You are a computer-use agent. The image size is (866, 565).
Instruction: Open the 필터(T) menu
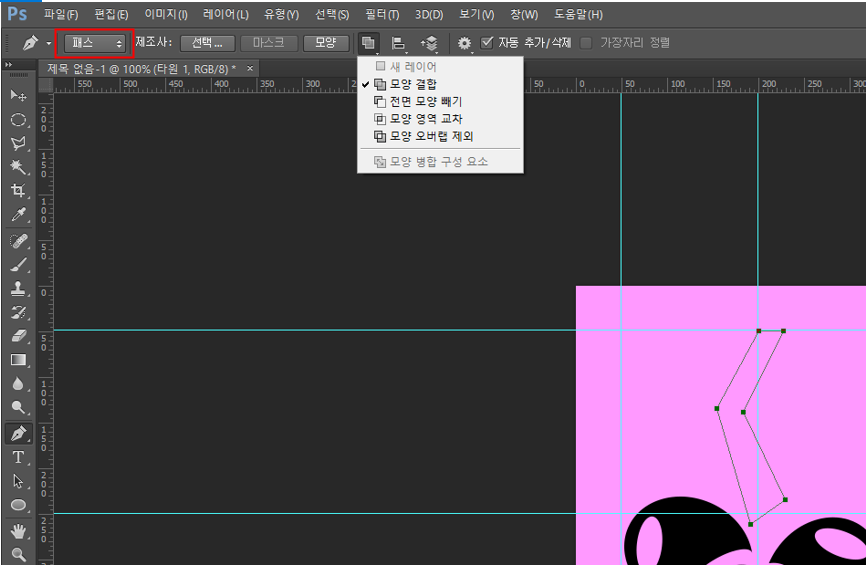pos(380,15)
